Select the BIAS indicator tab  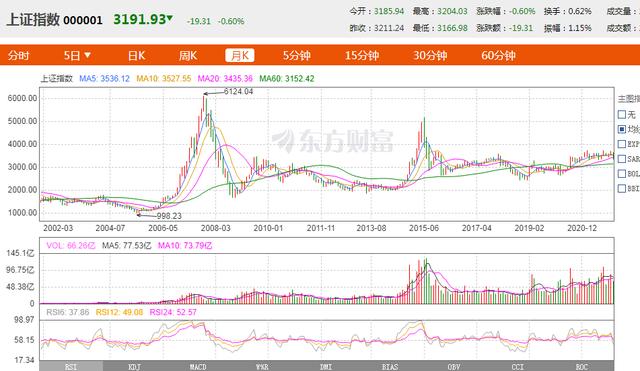[390, 366]
